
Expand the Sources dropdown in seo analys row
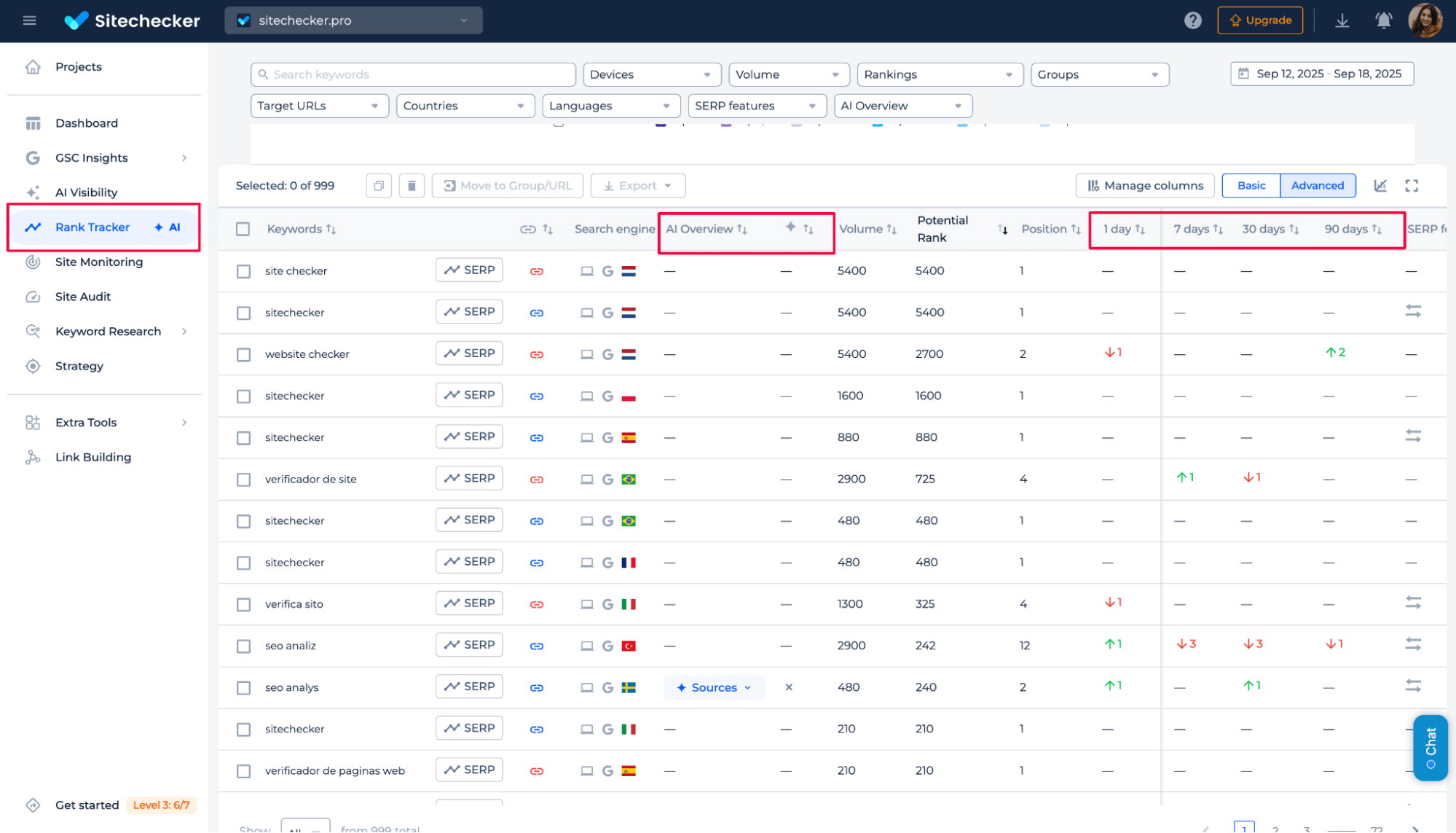(714, 687)
